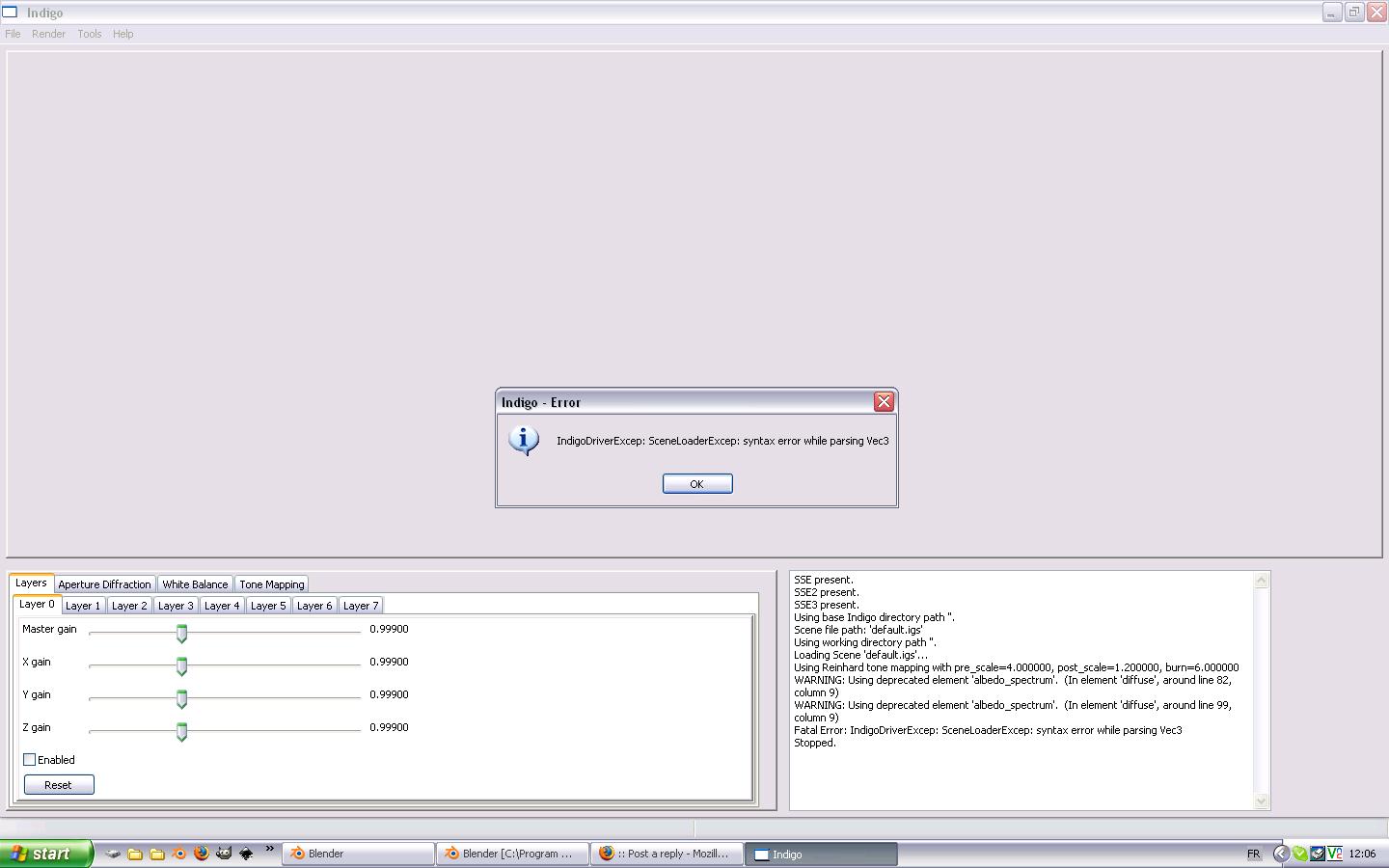Click the 'Using Reinhard tone mapping' log line
Image resolution: width=1389 pixels, height=868 pixels.
(1017, 667)
